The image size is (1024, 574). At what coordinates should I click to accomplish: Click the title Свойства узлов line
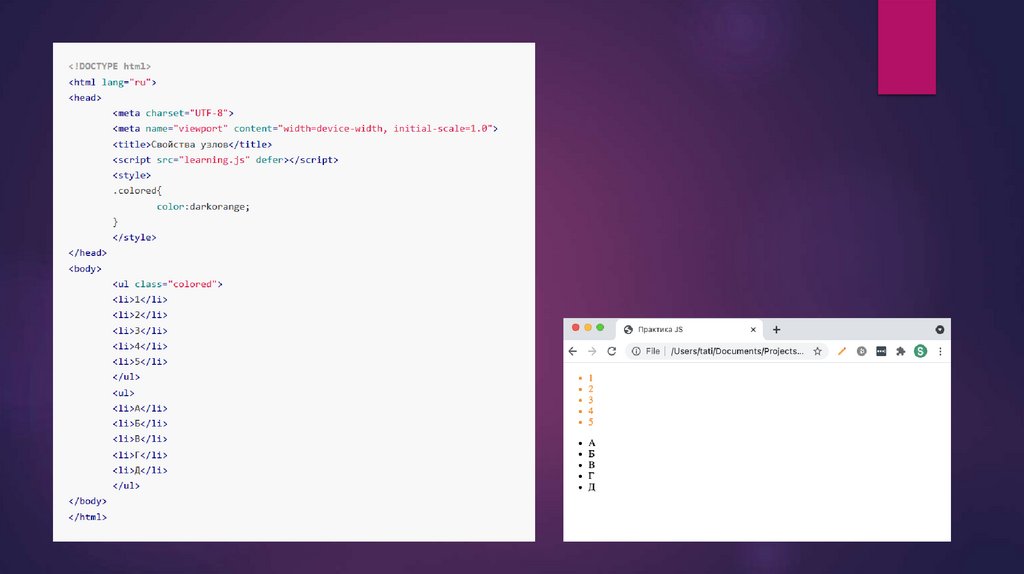point(192,144)
